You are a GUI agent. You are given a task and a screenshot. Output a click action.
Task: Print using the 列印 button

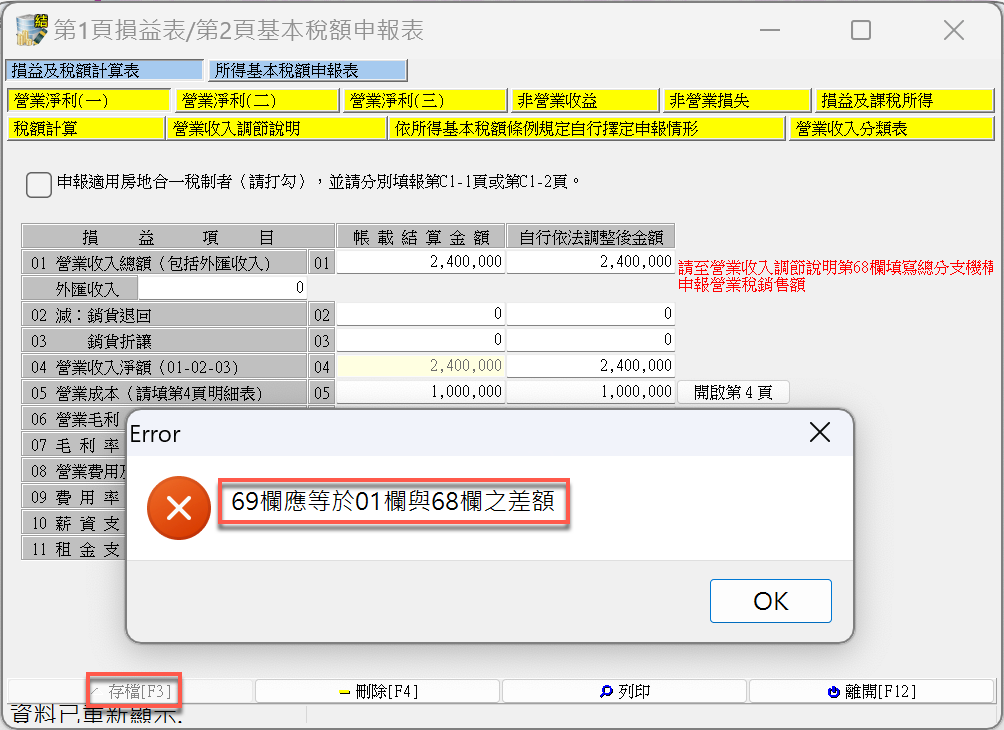624,692
